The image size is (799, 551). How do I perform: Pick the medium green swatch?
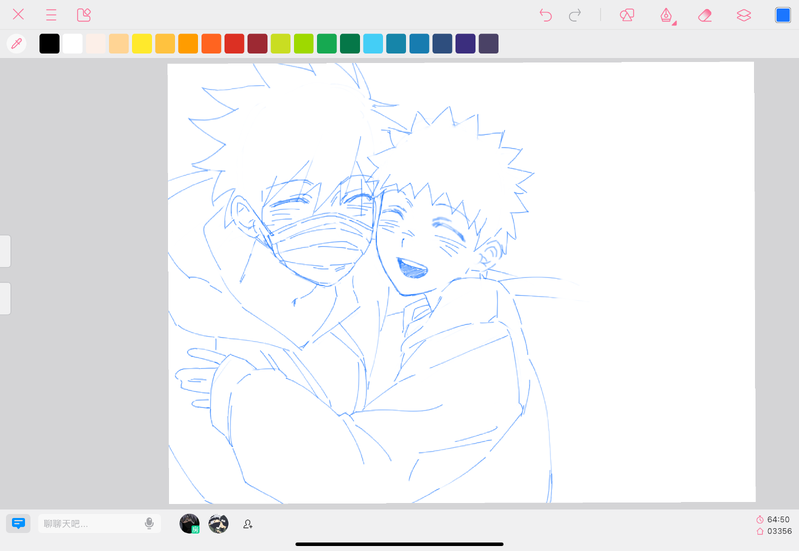(x=327, y=43)
